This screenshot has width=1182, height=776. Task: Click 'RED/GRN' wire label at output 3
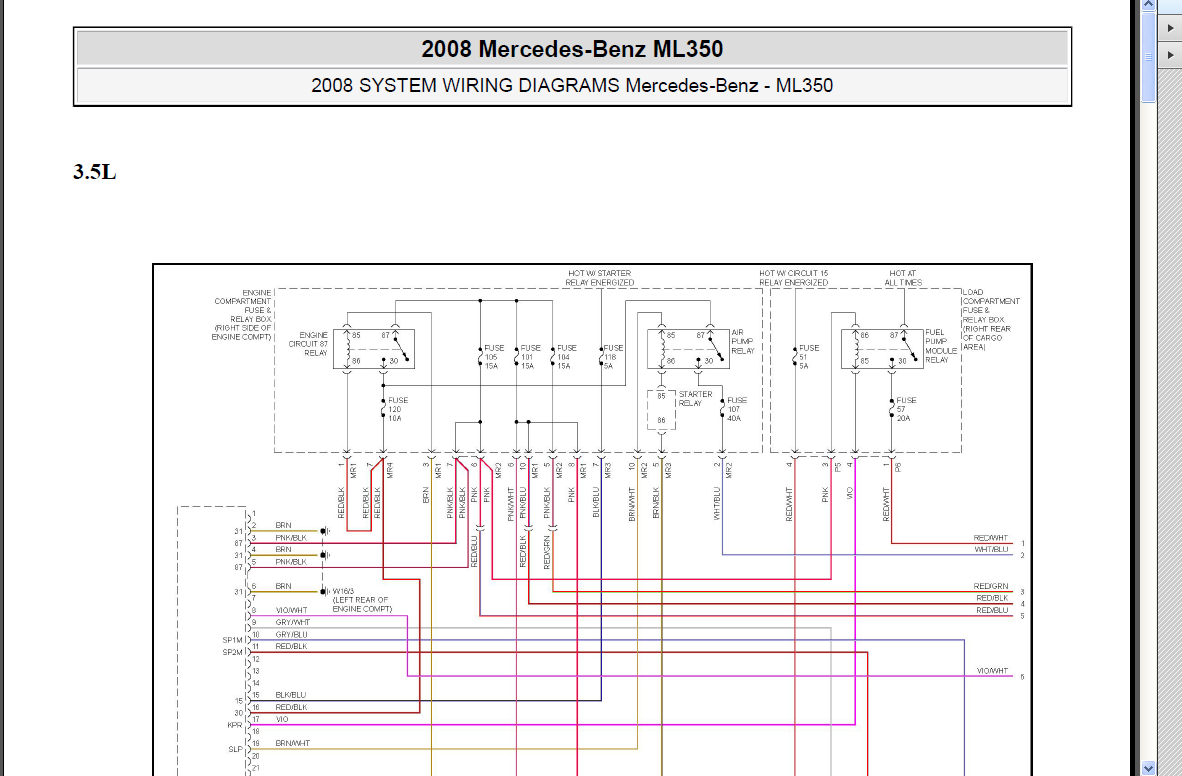(x=991, y=586)
